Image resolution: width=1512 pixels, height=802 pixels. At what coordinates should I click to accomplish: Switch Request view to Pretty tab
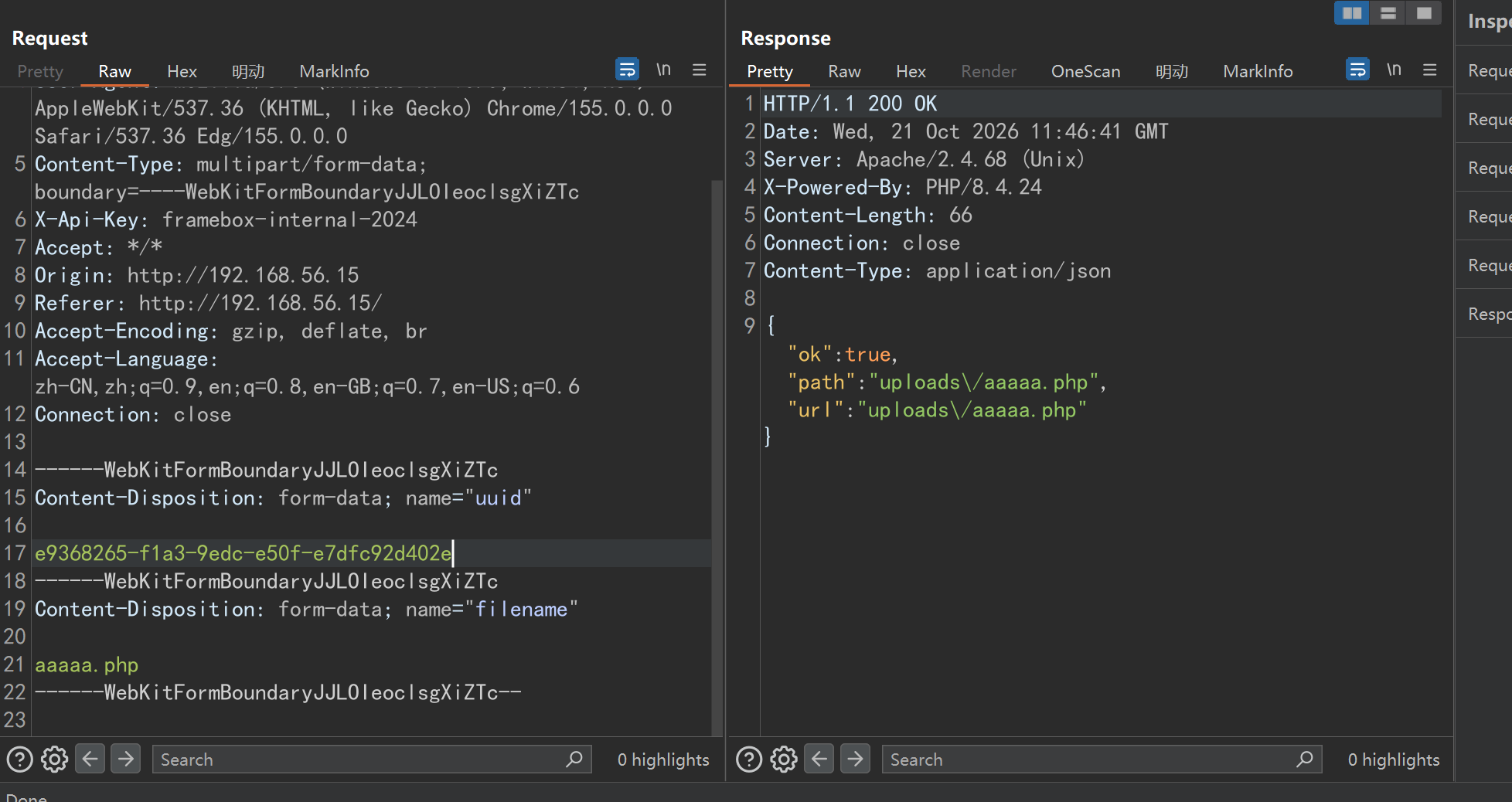point(40,71)
